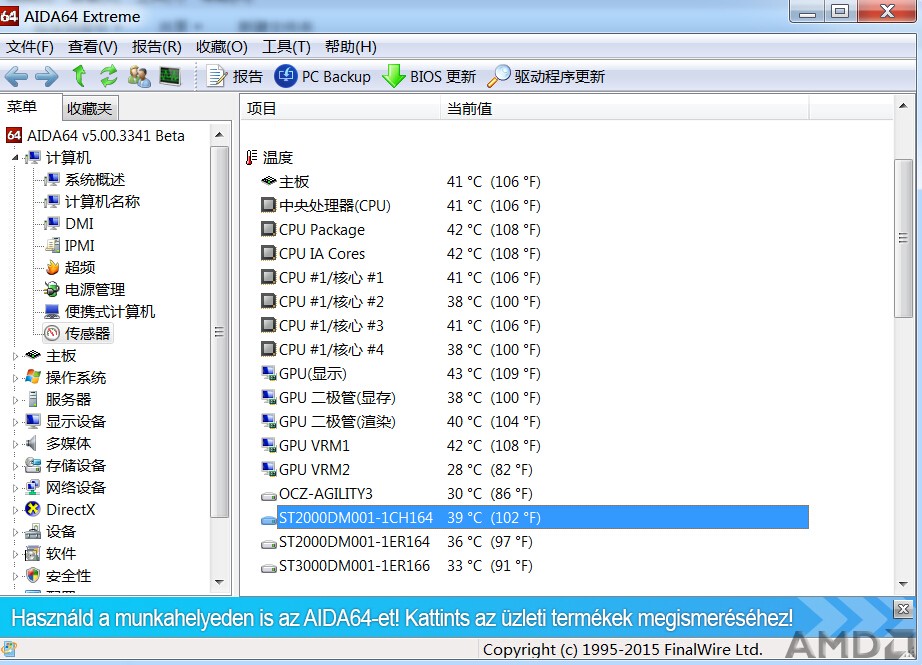Image resolution: width=922 pixels, height=665 pixels.
Task: Expand the 安全性 tree node
Action: tap(16, 576)
